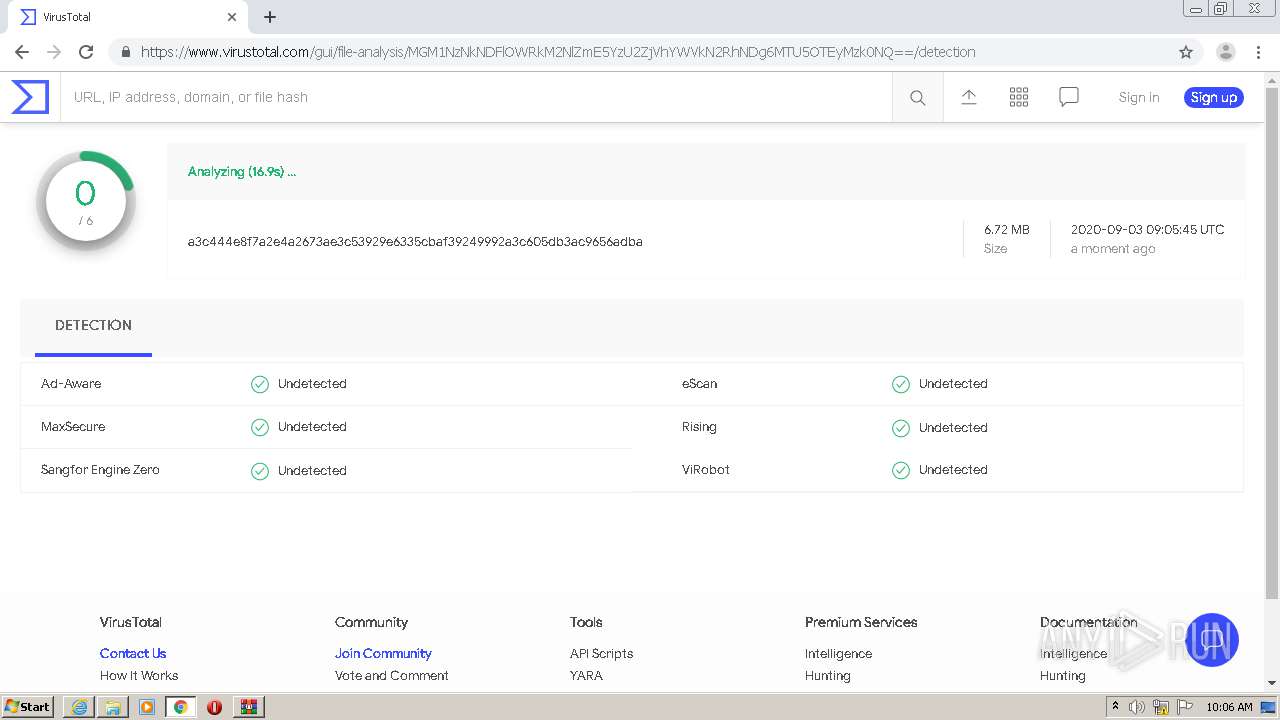Open Premium Services Hunting link
This screenshot has height=720, width=1280.
coord(827,676)
